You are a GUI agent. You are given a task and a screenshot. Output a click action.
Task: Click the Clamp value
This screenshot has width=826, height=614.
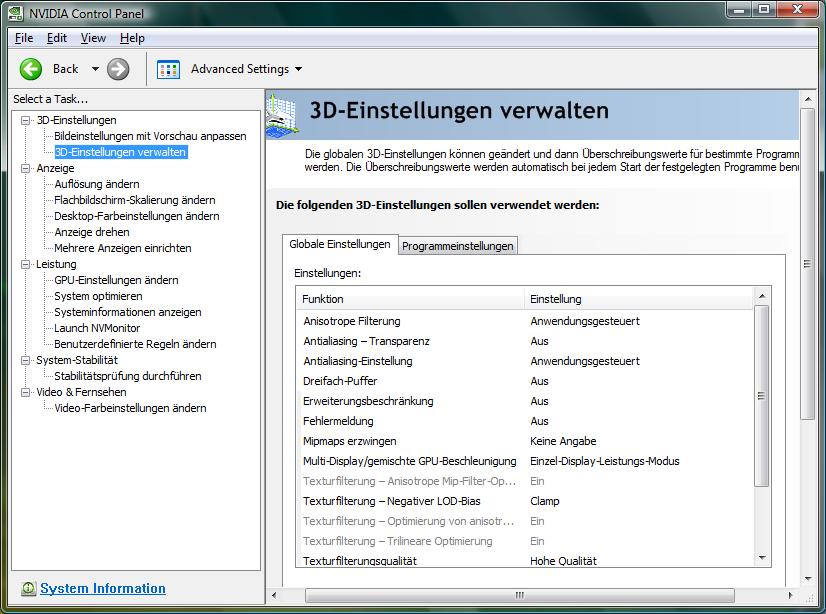tap(545, 501)
